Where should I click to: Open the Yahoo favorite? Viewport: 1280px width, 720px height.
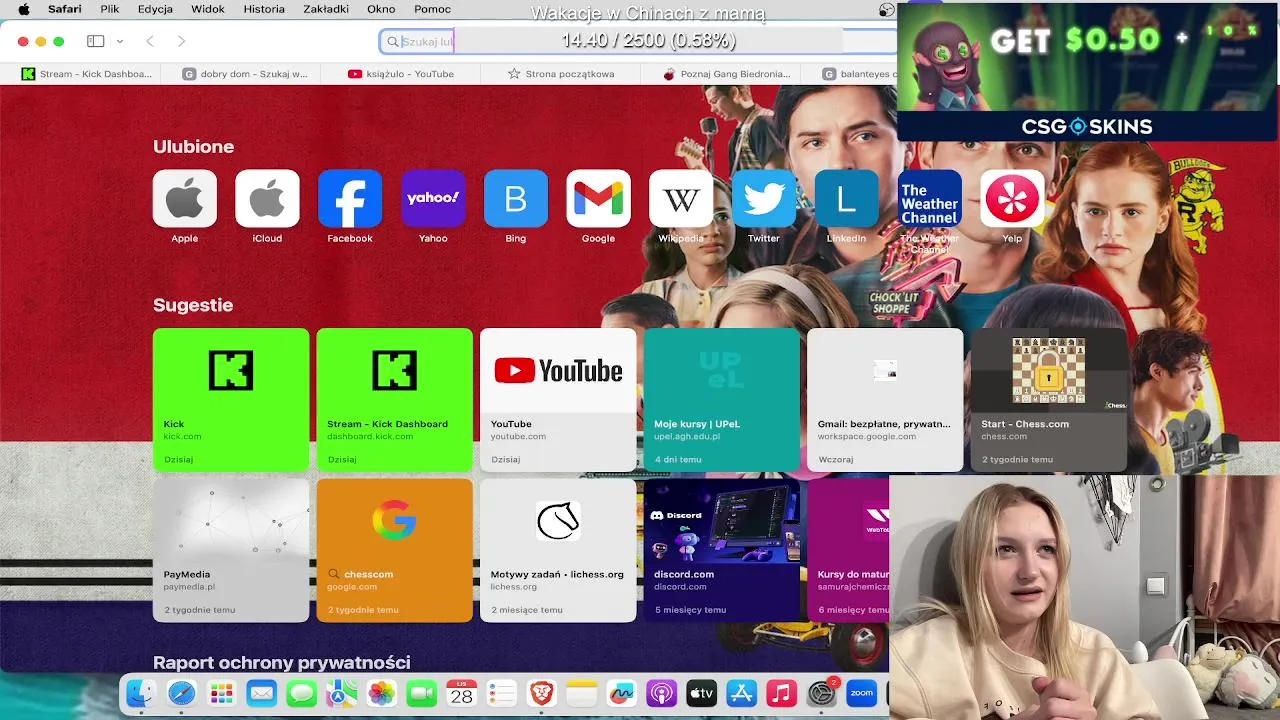pyautogui.click(x=433, y=198)
